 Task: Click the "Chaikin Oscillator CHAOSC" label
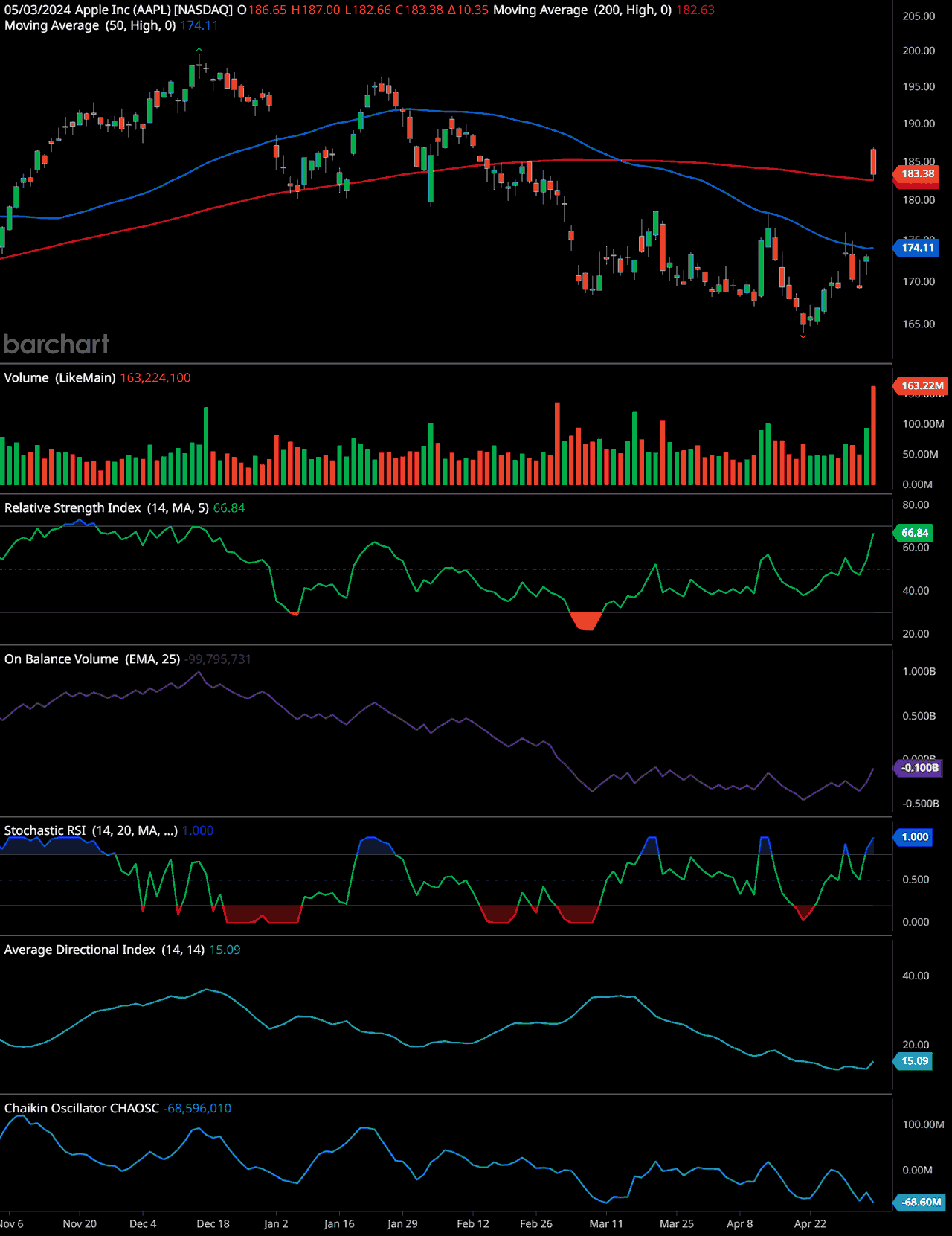pyautogui.click(x=82, y=1109)
